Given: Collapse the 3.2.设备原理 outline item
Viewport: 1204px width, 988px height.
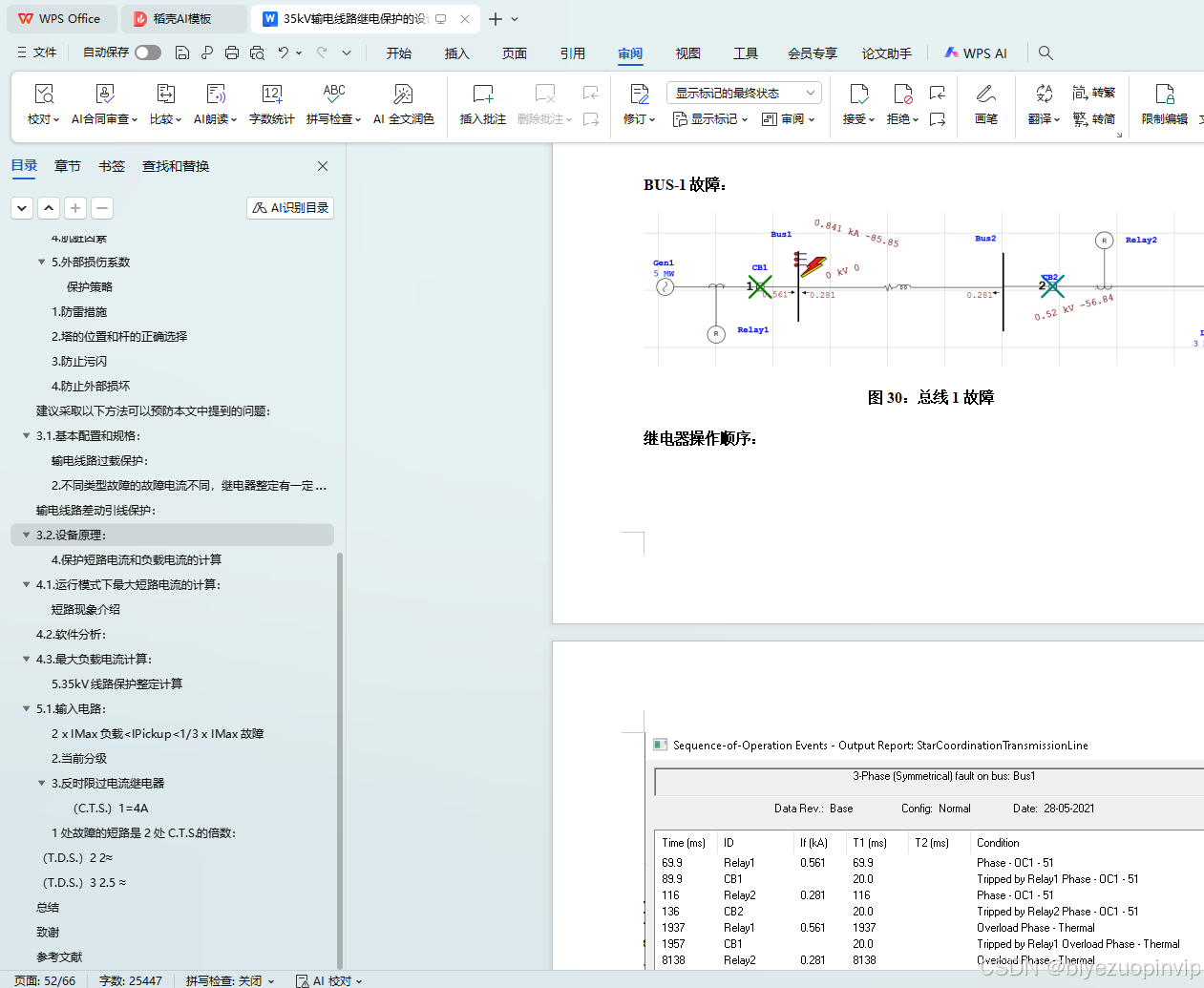Looking at the screenshot, I should click(26, 535).
